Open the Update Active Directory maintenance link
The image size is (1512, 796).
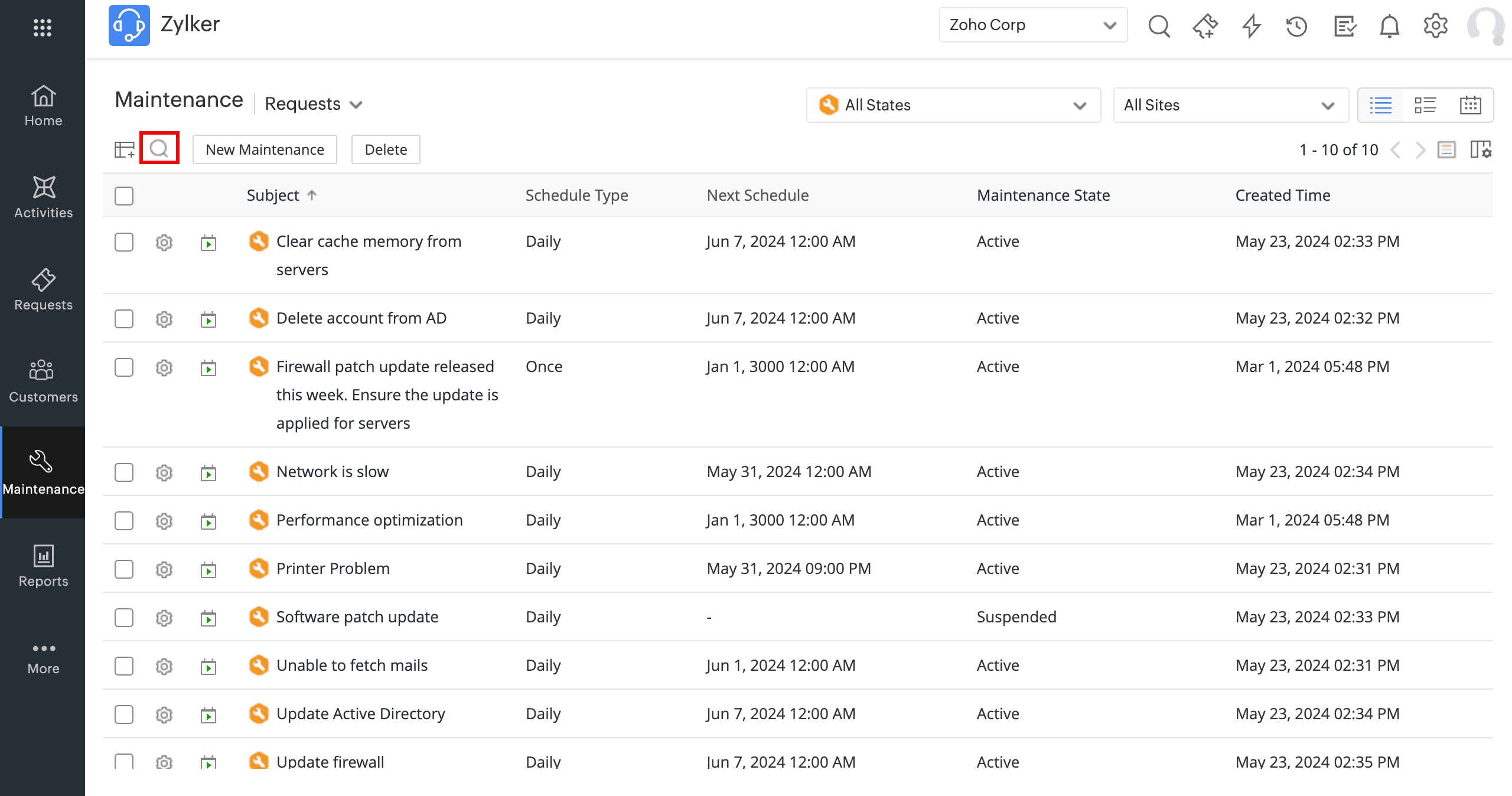360,714
